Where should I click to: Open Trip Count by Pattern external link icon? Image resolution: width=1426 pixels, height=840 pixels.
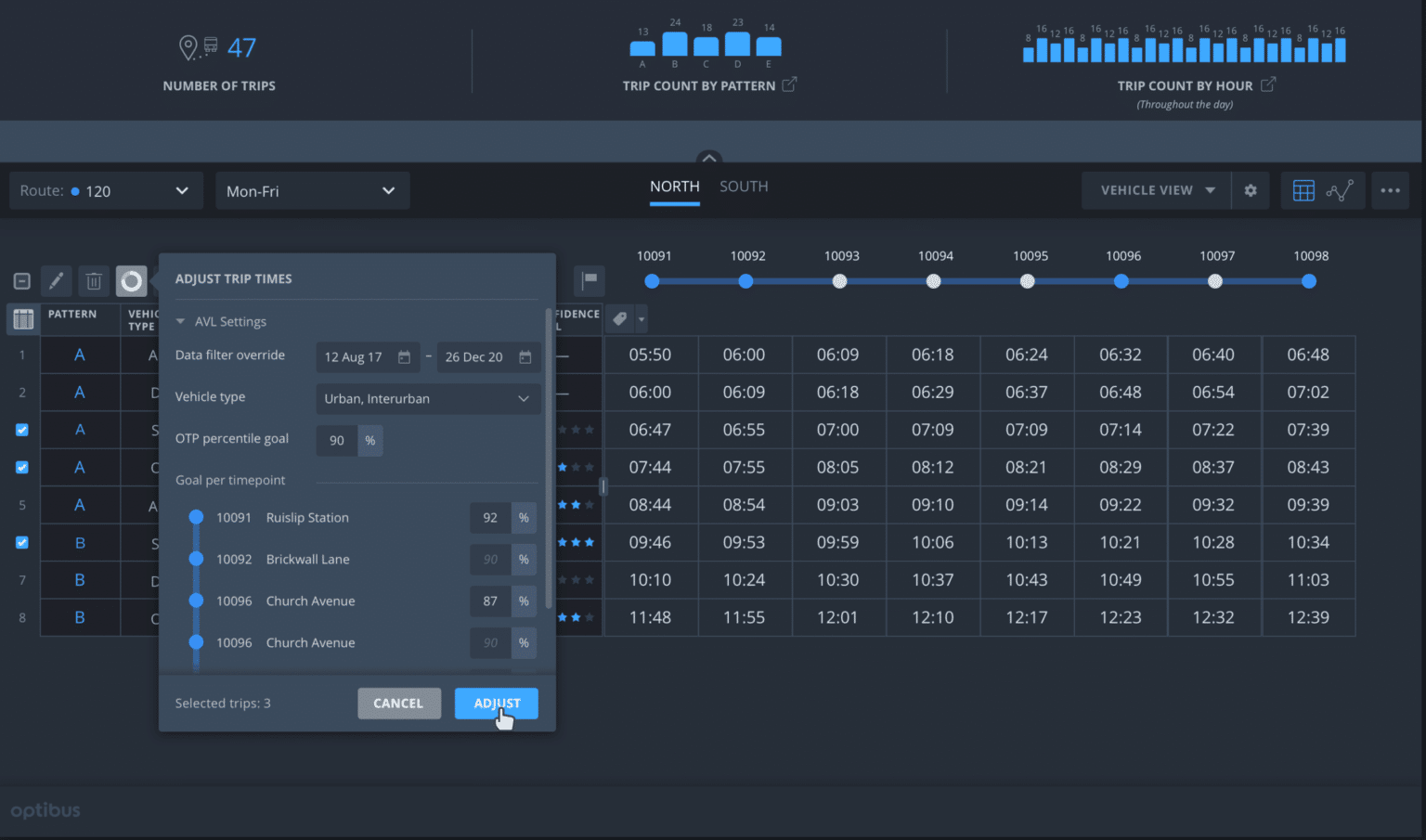click(789, 85)
